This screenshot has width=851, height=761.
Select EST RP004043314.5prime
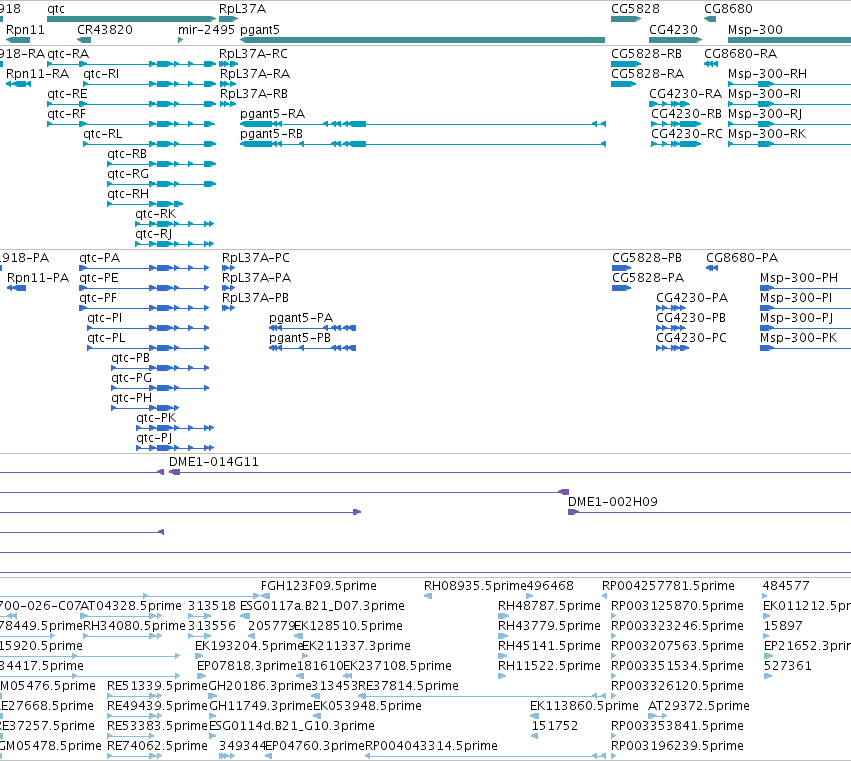tap(486, 756)
